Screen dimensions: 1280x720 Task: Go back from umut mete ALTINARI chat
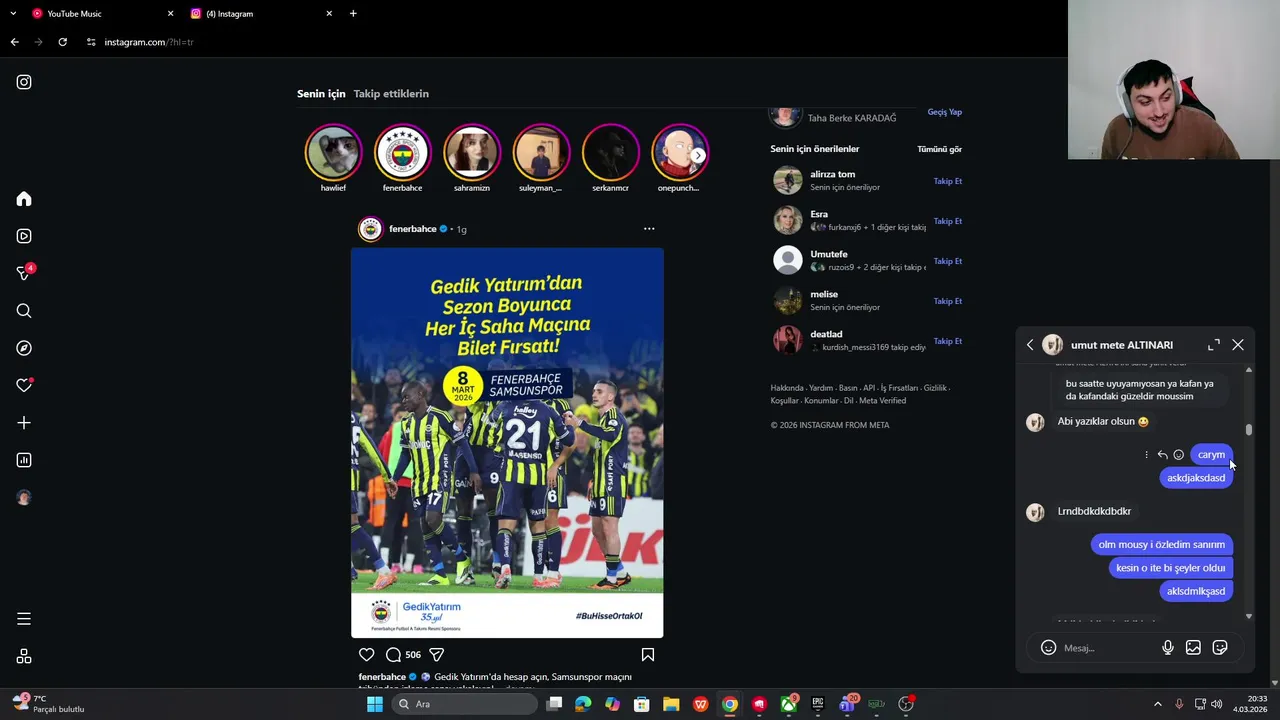pos(1030,345)
